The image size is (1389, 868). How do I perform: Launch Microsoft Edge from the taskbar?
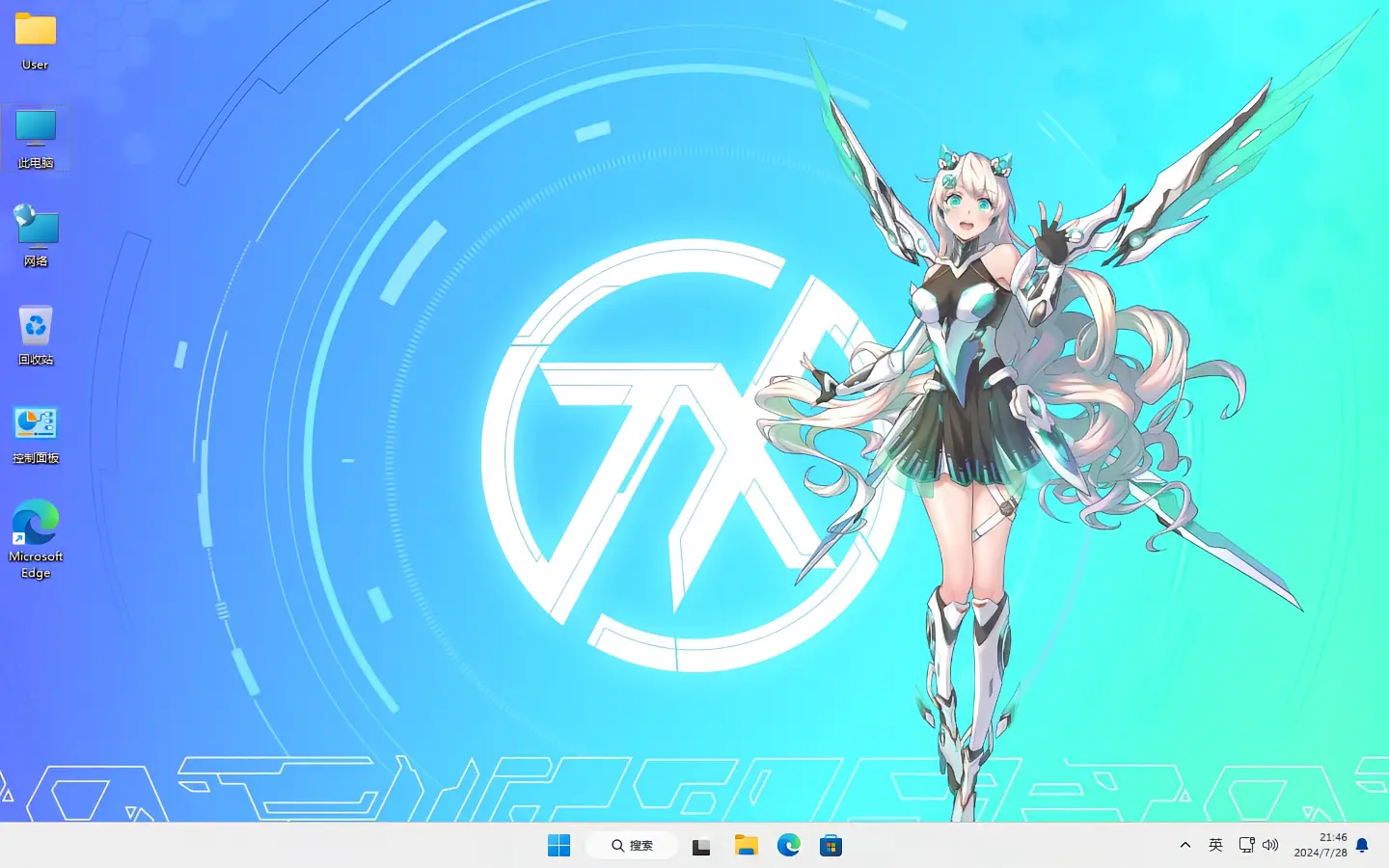point(788,846)
